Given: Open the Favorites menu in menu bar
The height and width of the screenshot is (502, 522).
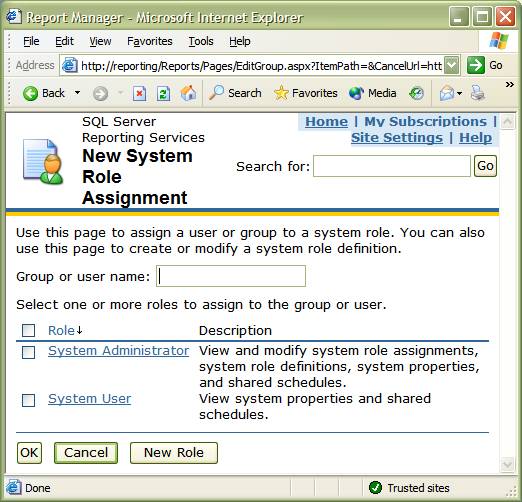Looking at the screenshot, I should coord(150,41).
